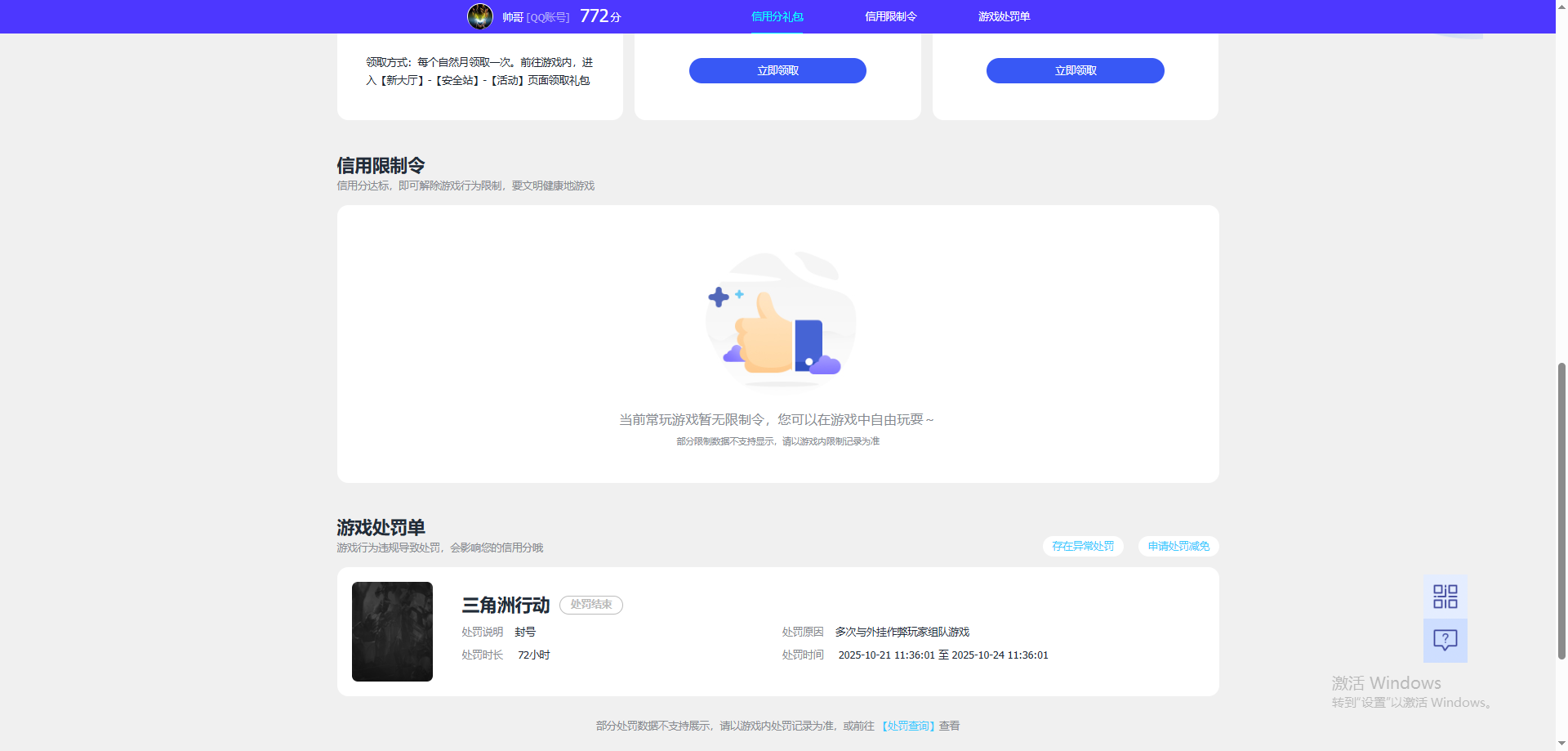Viewport: 1568px width, 751px height.
Task: Switch to 信用限制令 tab
Action: pyautogui.click(x=890, y=16)
